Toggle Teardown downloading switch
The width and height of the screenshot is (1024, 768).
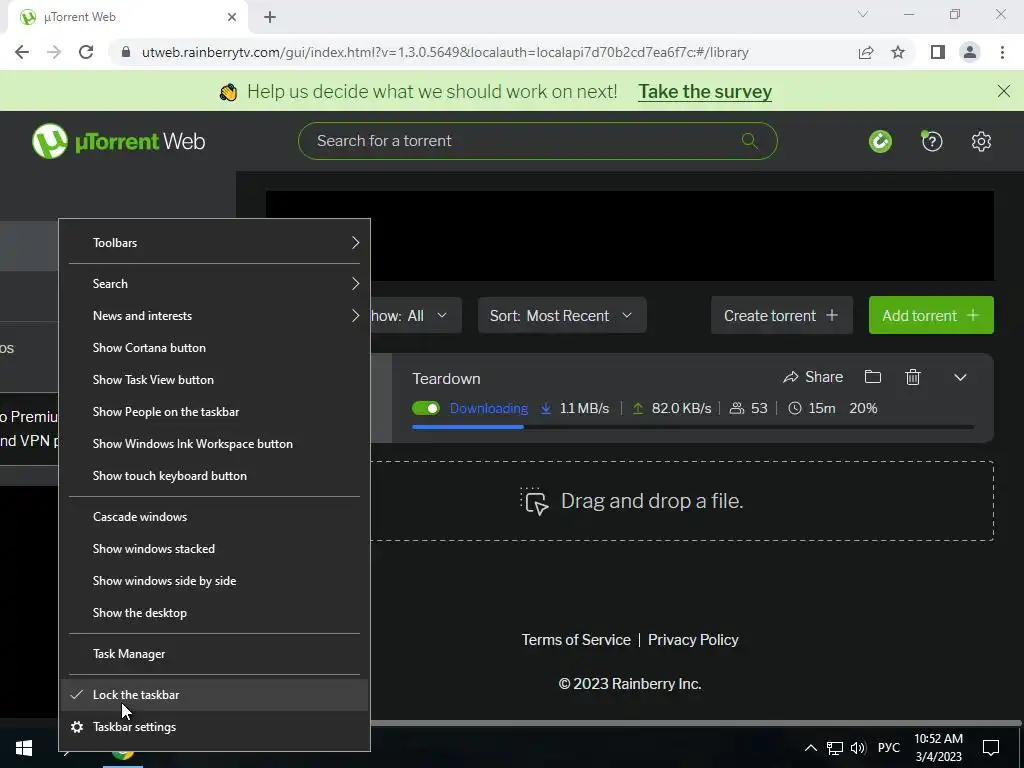point(426,408)
